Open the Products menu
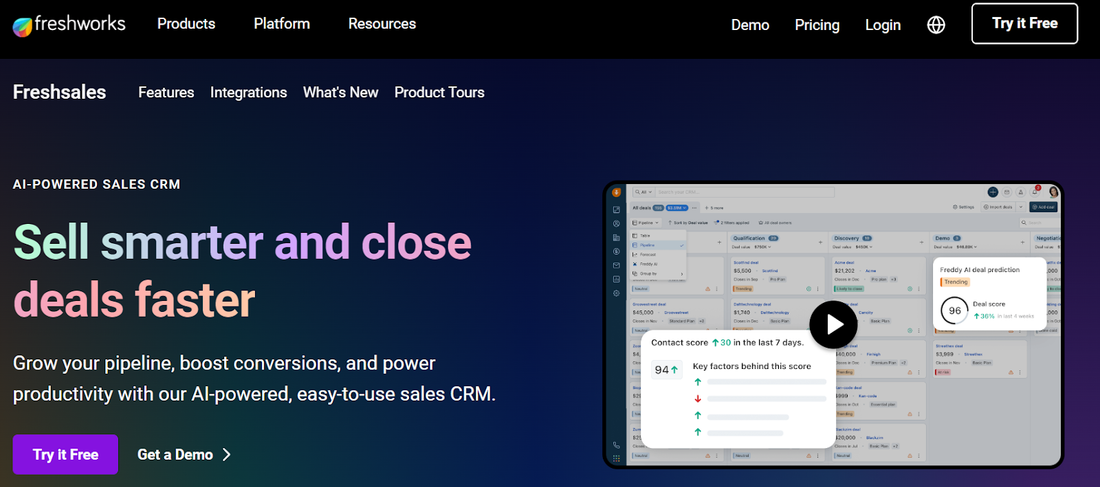The height and width of the screenshot is (487, 1100). (186, 24)
